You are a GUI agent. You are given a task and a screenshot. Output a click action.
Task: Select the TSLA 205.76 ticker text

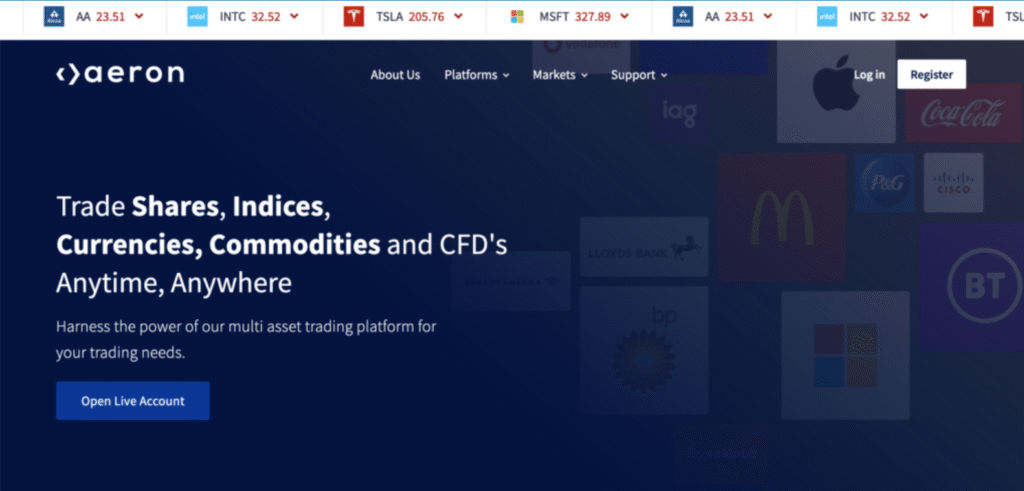tap(410, 17)
